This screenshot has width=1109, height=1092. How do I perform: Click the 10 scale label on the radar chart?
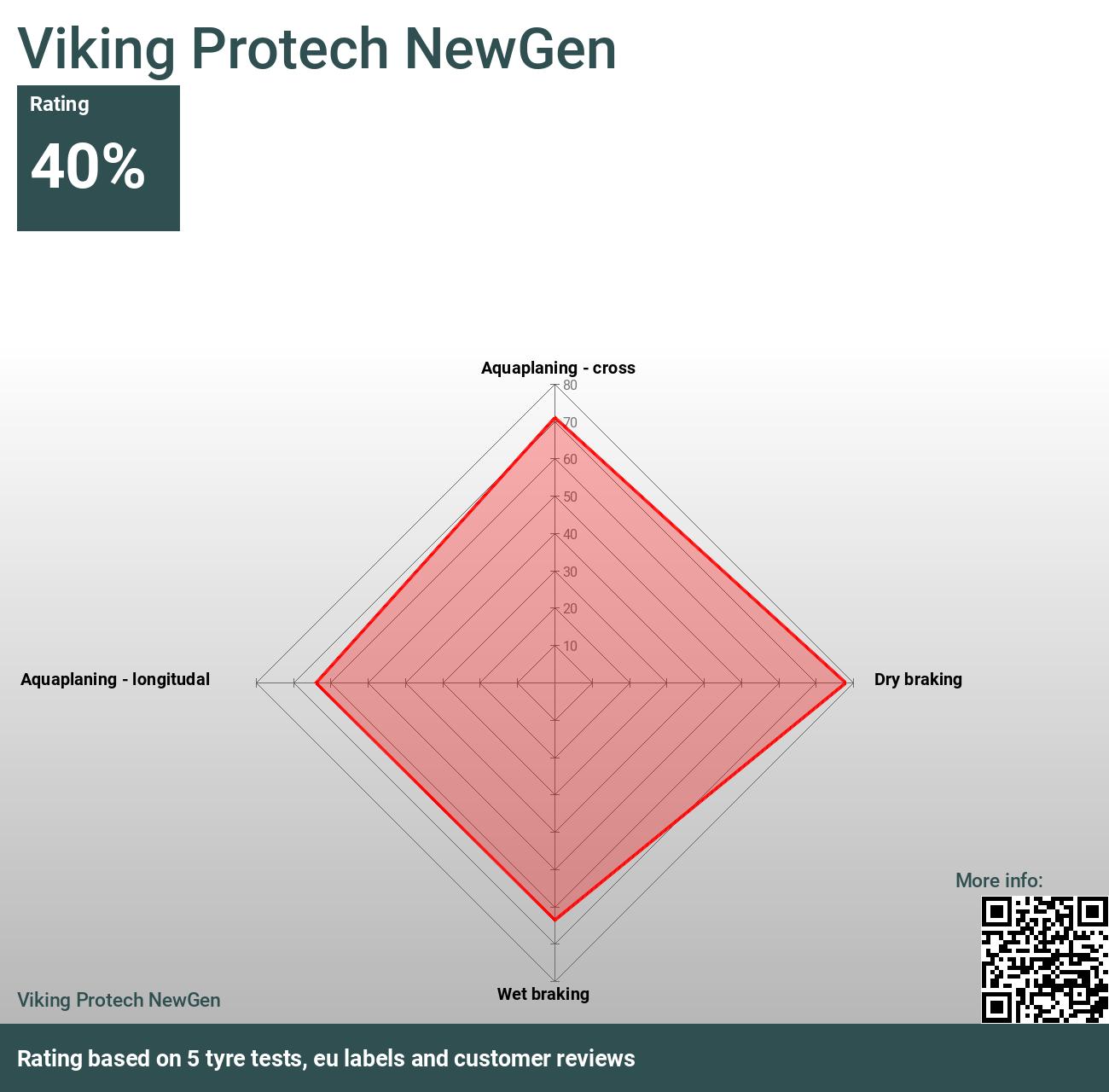point(570,647)
